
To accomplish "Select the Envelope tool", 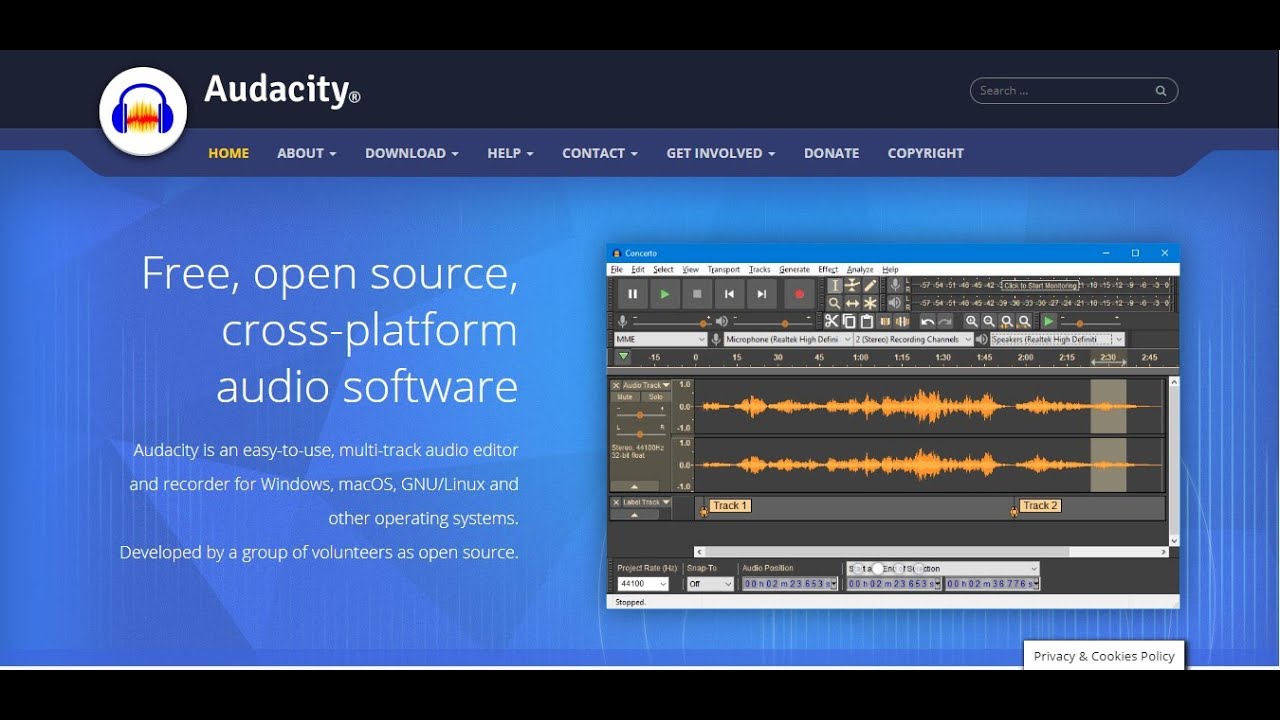I will [x=852, y=285].
